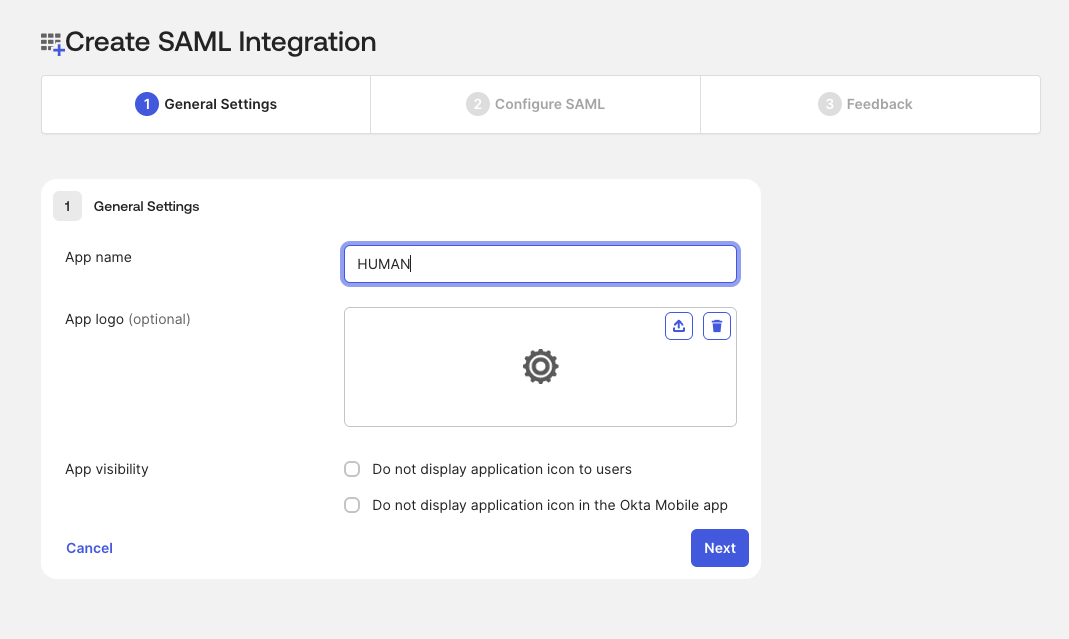Click the 'App name' field label
This screenshot has height=639, width=1069.
pos(98,257)
